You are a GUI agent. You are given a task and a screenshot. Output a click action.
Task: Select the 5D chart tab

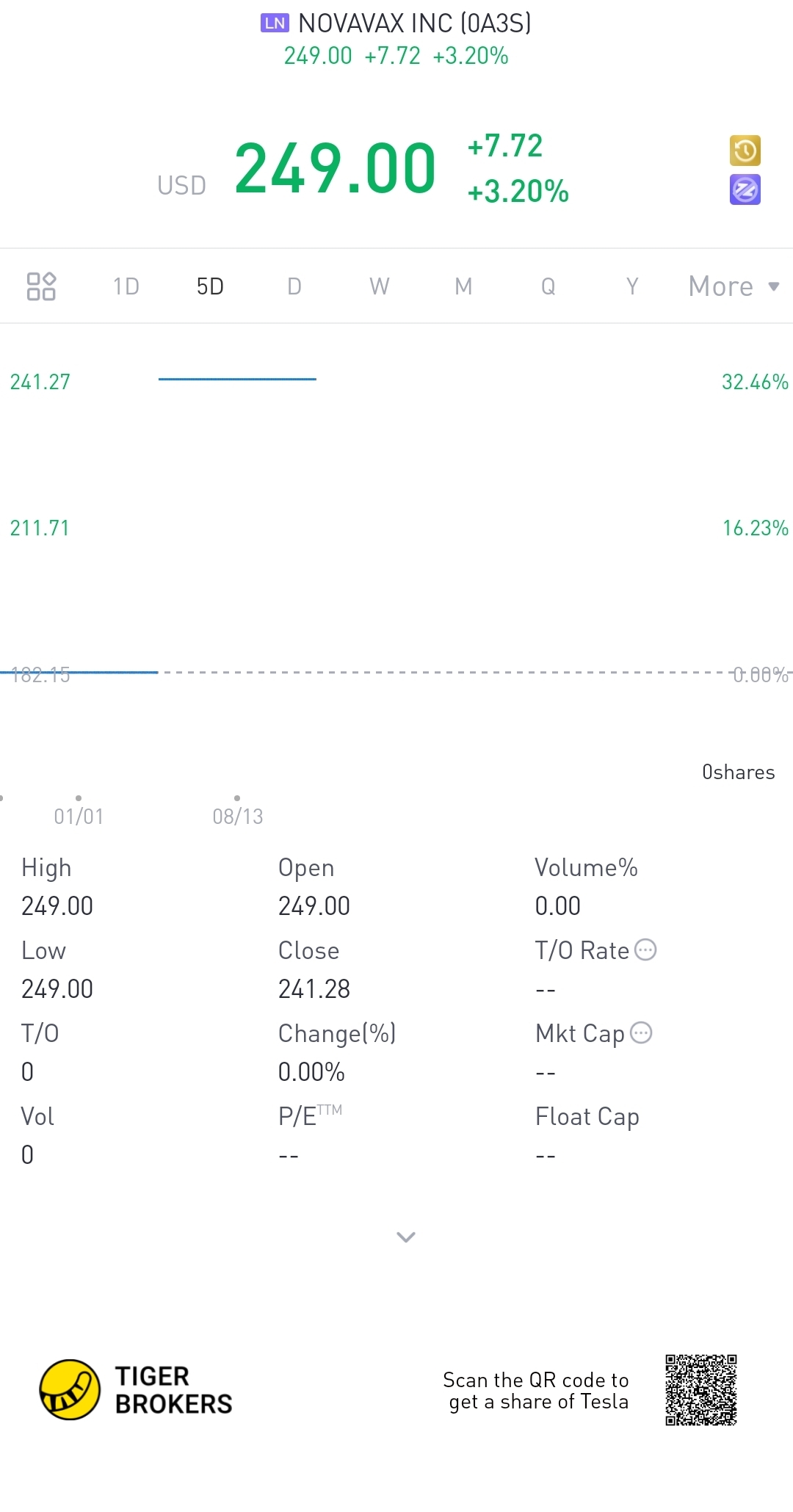210,286
